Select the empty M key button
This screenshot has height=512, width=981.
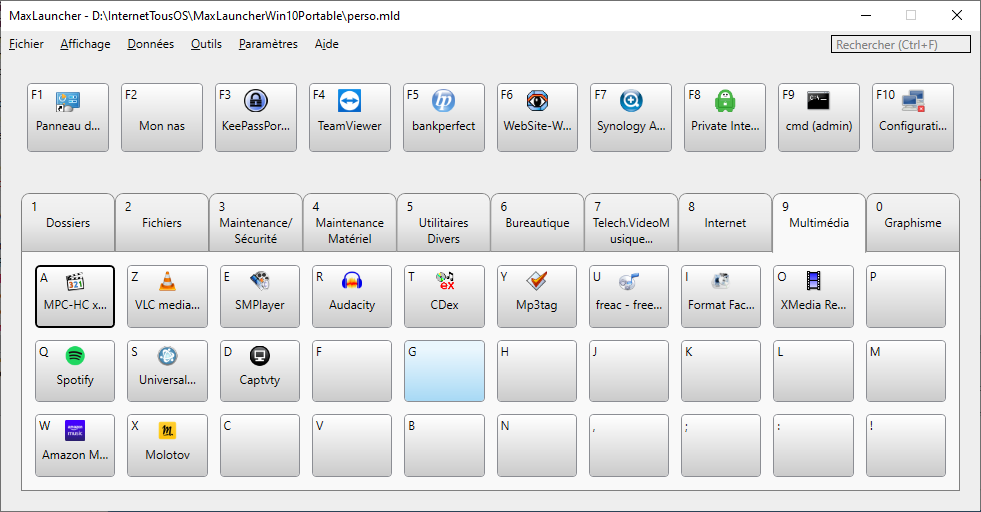[906, 371]
